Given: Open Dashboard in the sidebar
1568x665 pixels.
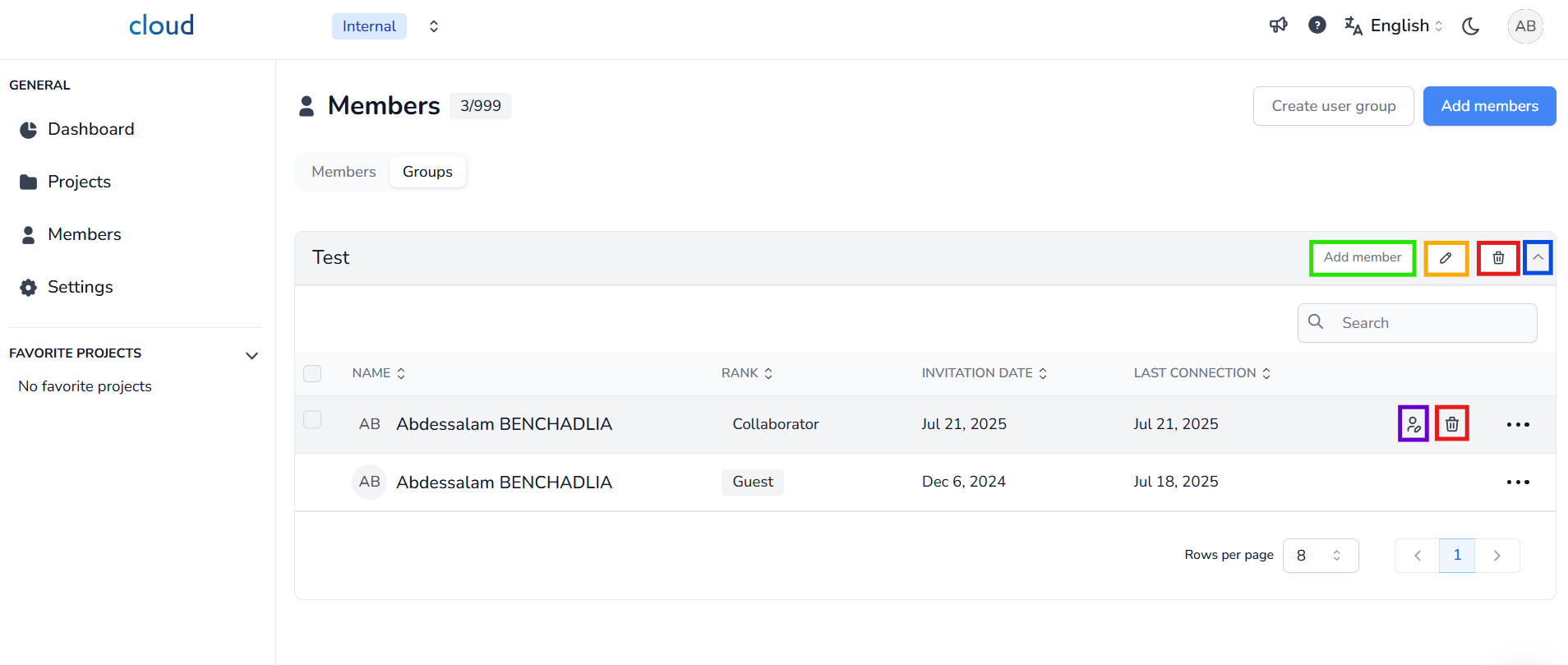Looking at the screenshot, I should click(90, 129).
